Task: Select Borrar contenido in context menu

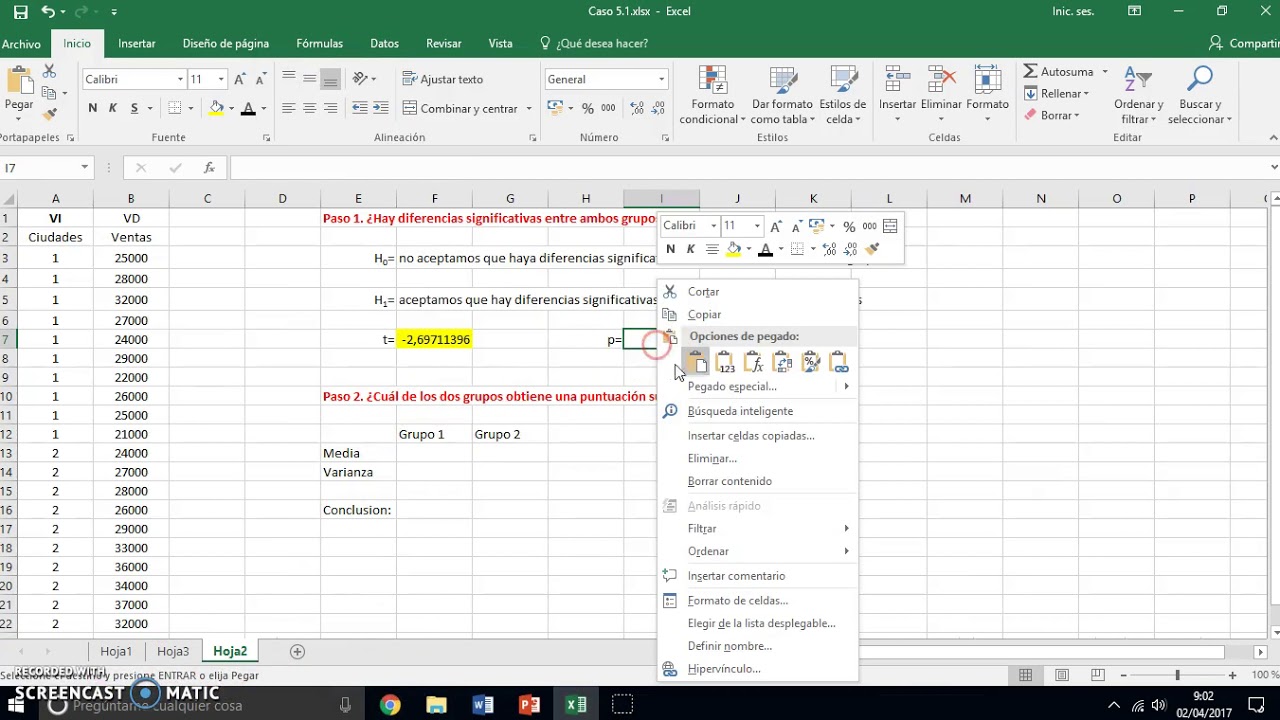Action: tap(729, 481)
